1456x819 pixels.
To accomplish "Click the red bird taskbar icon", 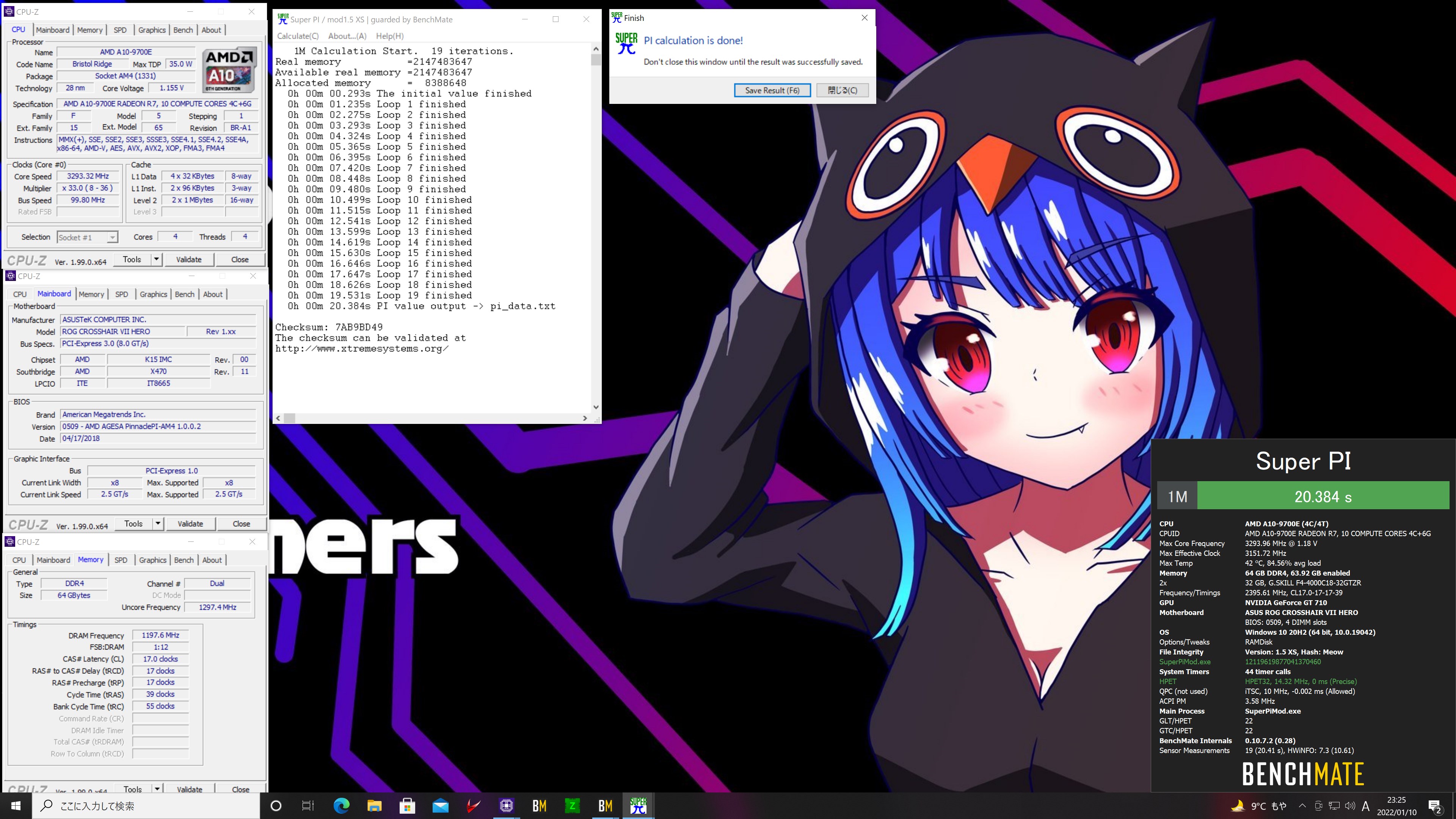I will point(473,805).
